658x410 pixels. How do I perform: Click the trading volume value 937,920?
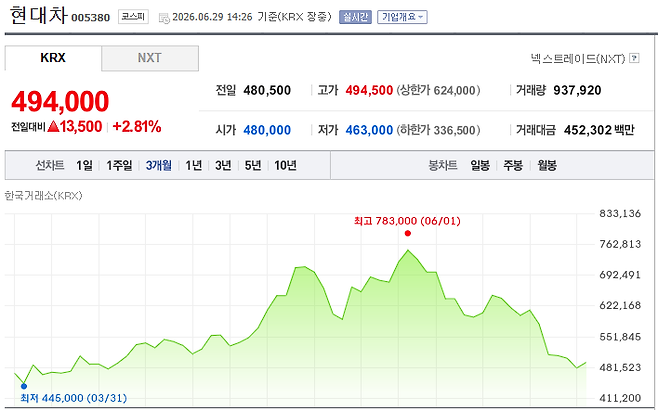pos(577,90)
